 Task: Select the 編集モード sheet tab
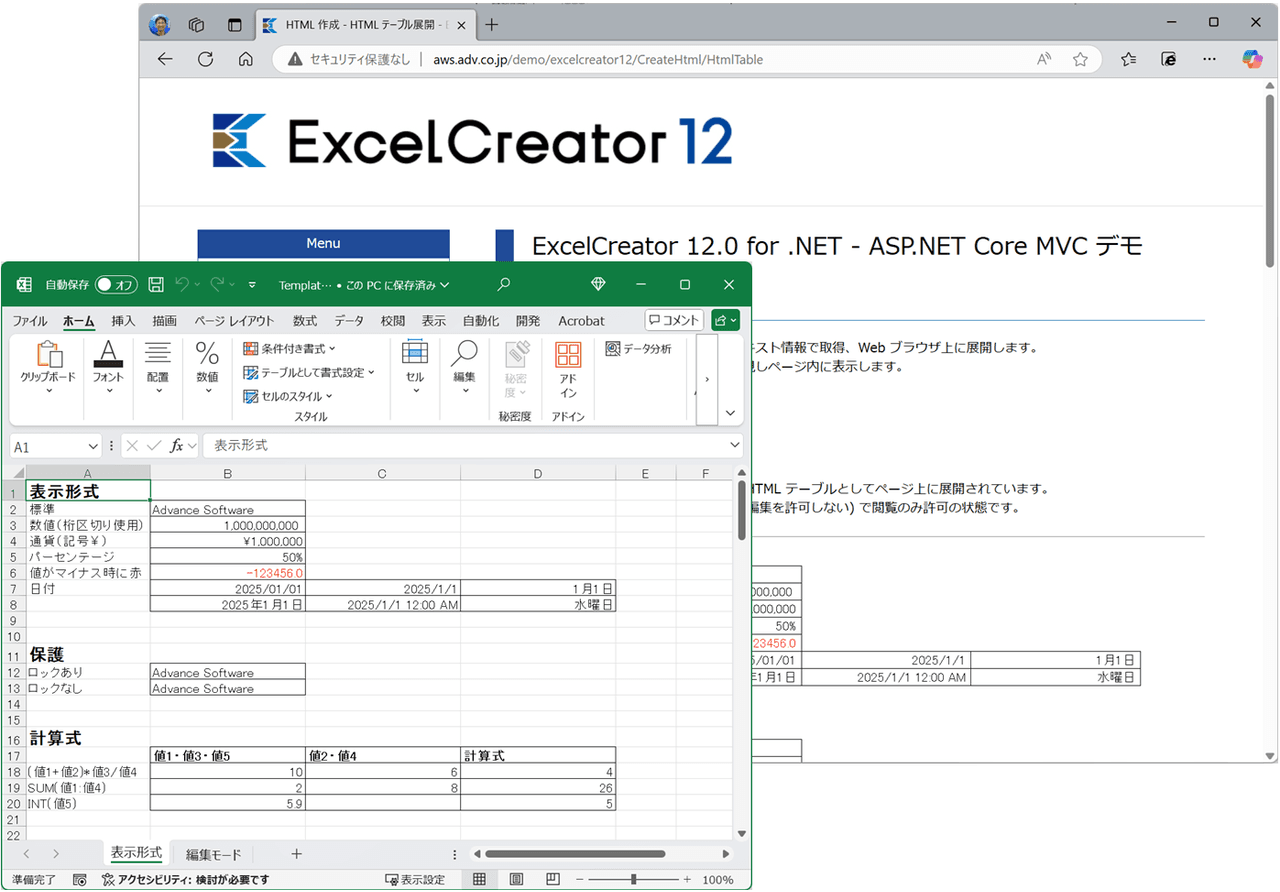[x=213, y=855]
